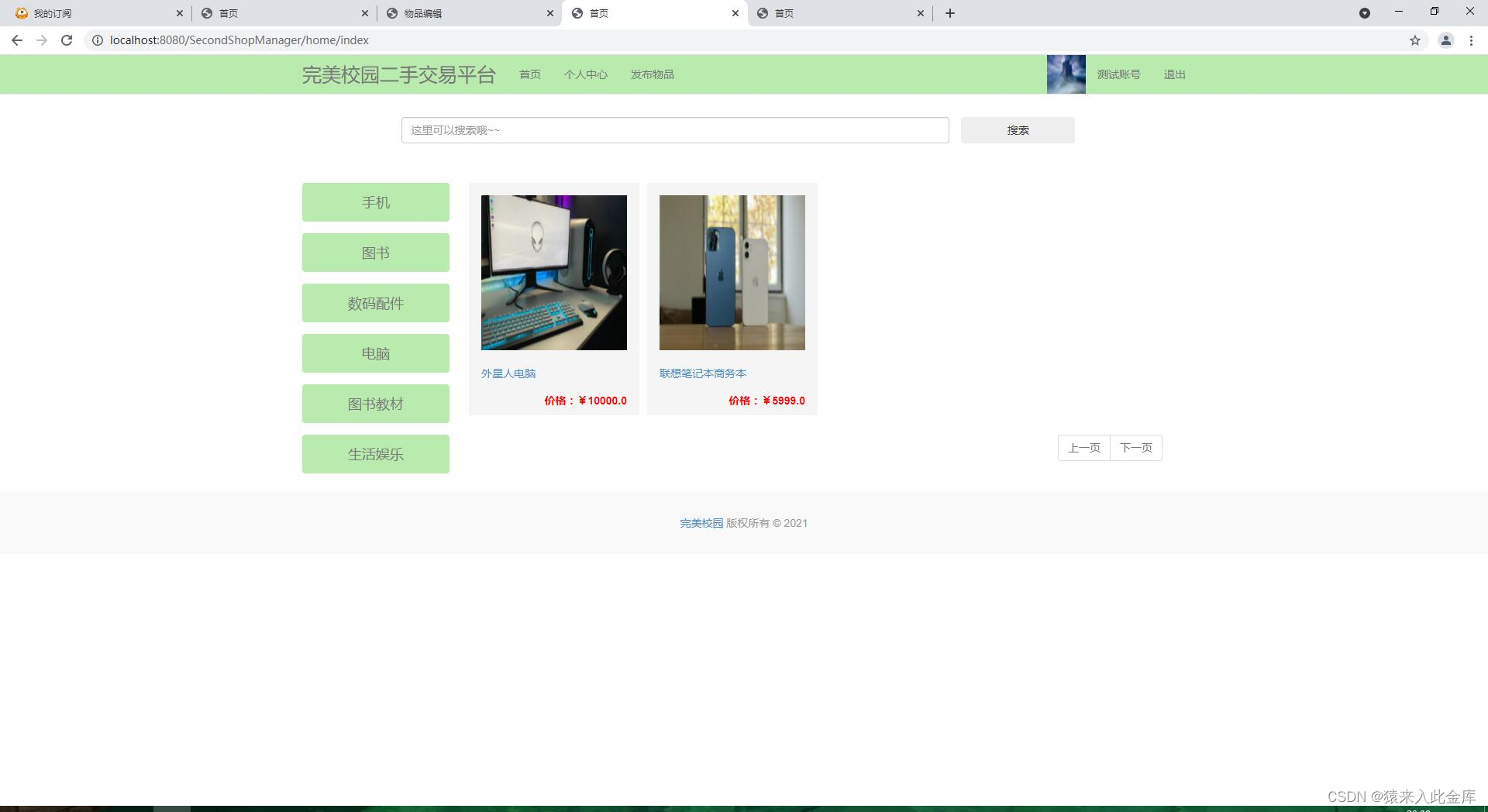Click the 测试账号 account link
Image resolution: width=1488 pixels, height=812 pixels.
pos(1118,74)
